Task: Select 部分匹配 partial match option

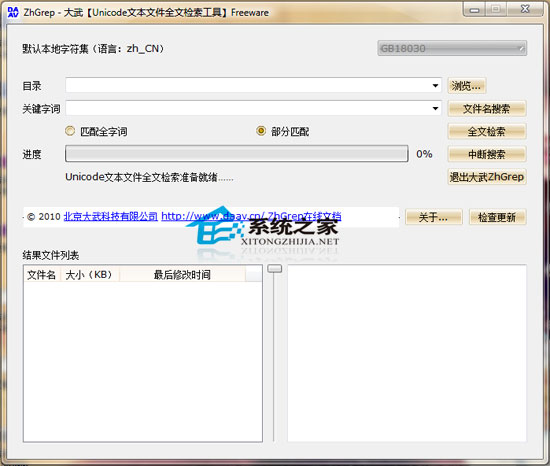Action: click(x=261, y=131)
